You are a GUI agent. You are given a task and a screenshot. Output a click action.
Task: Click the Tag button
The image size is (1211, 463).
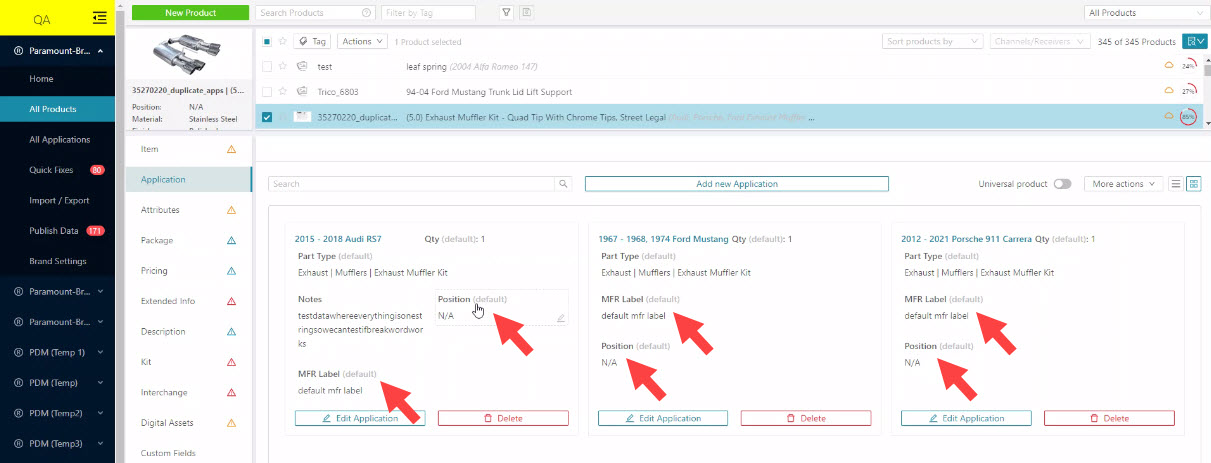[x=312, y=41]
